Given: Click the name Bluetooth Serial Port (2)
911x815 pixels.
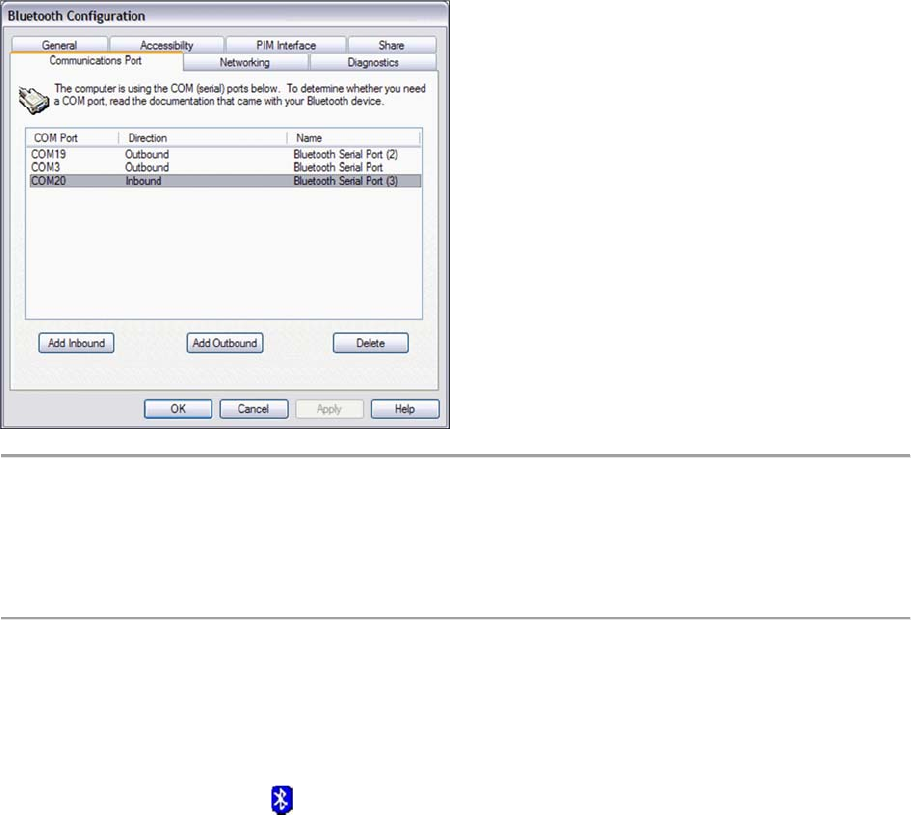Looking at the screenshot, I should click(346, 155).
